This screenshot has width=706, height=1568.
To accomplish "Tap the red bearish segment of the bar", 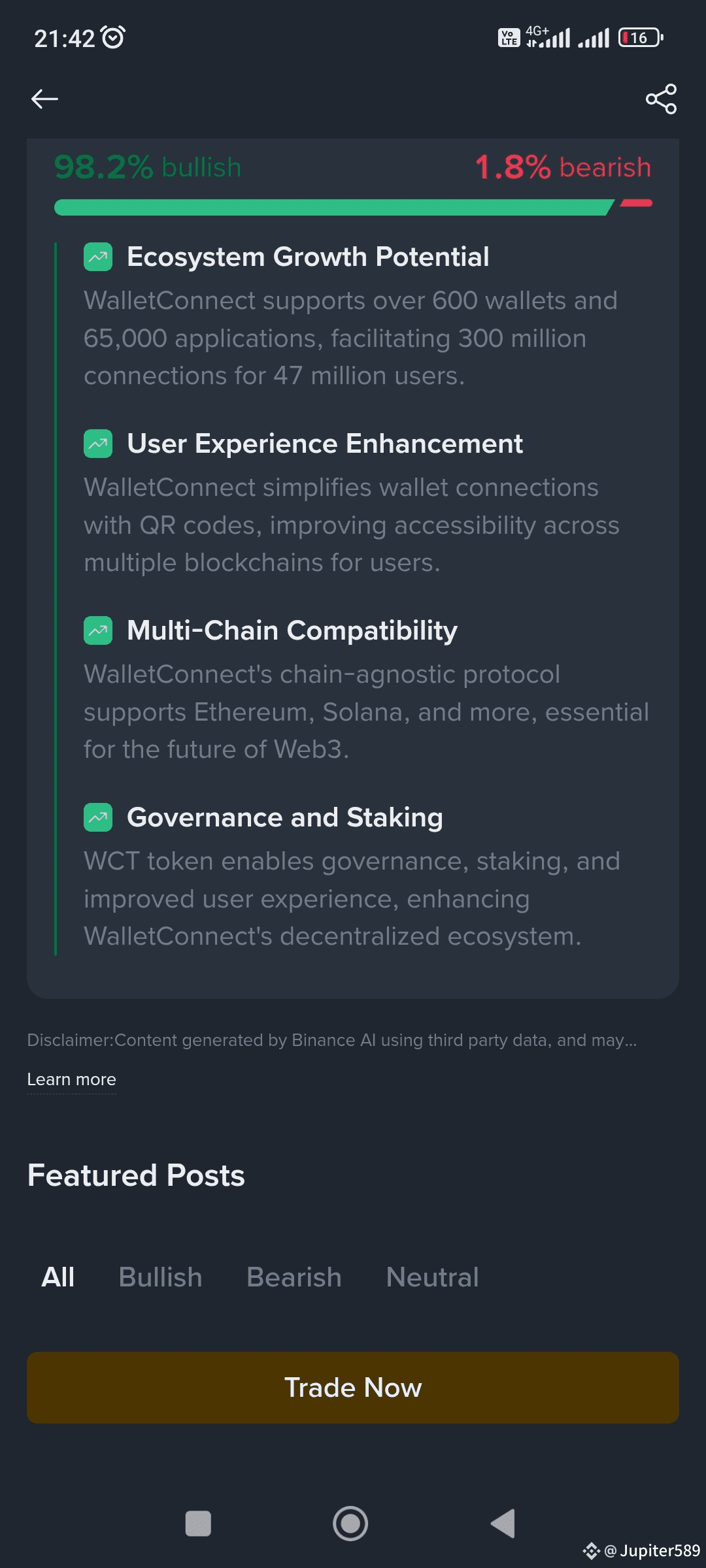I will 636,203.
